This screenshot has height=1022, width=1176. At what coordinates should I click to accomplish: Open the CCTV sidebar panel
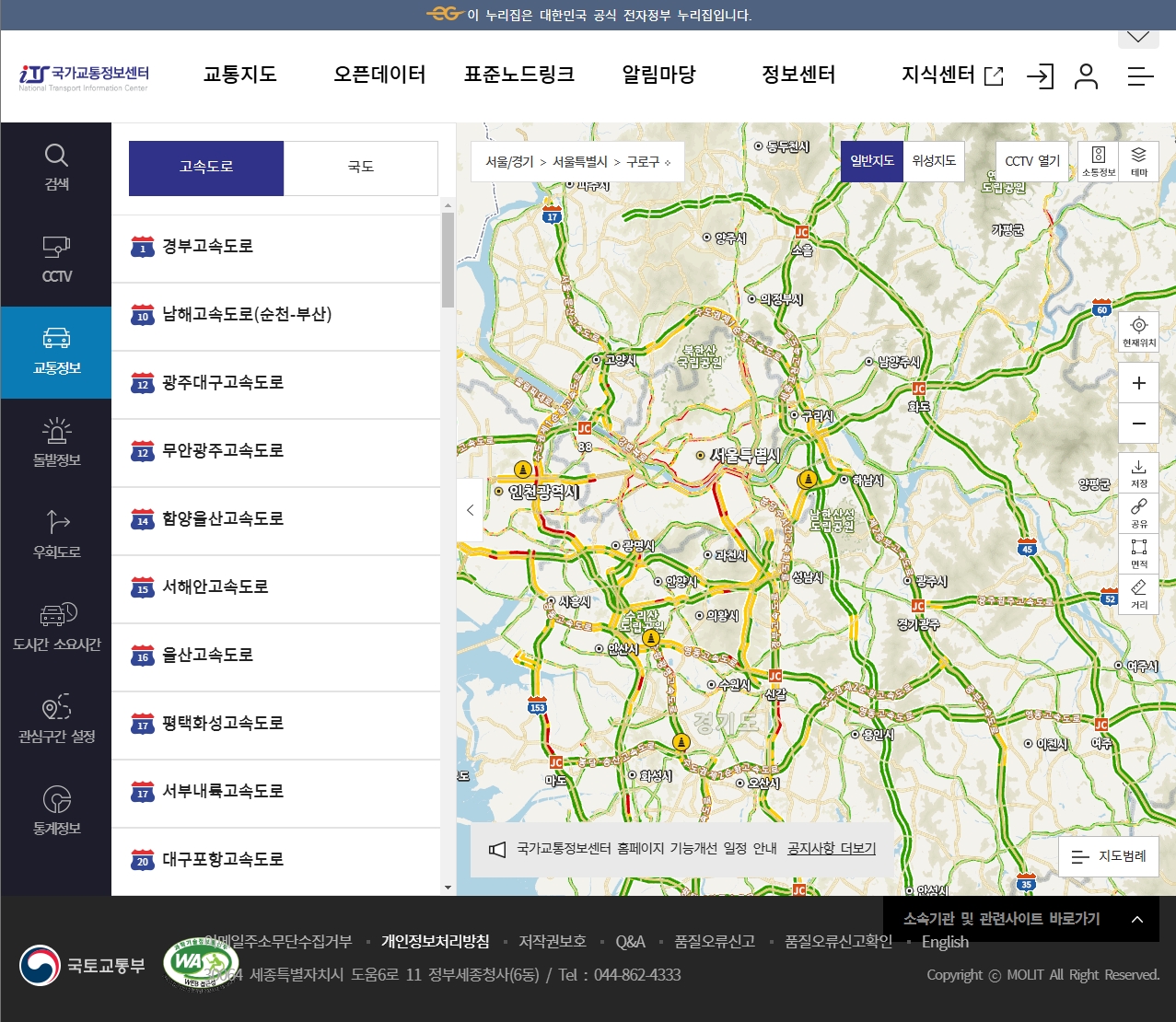(56, 261)
